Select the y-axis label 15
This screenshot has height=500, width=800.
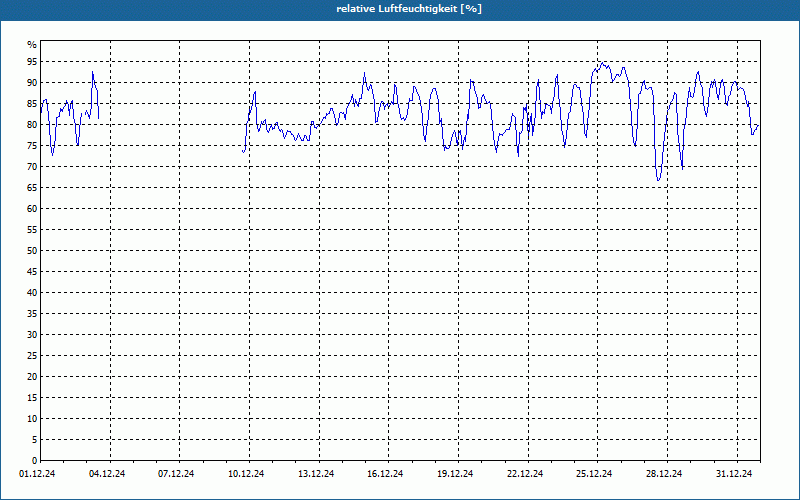(32, 397)
